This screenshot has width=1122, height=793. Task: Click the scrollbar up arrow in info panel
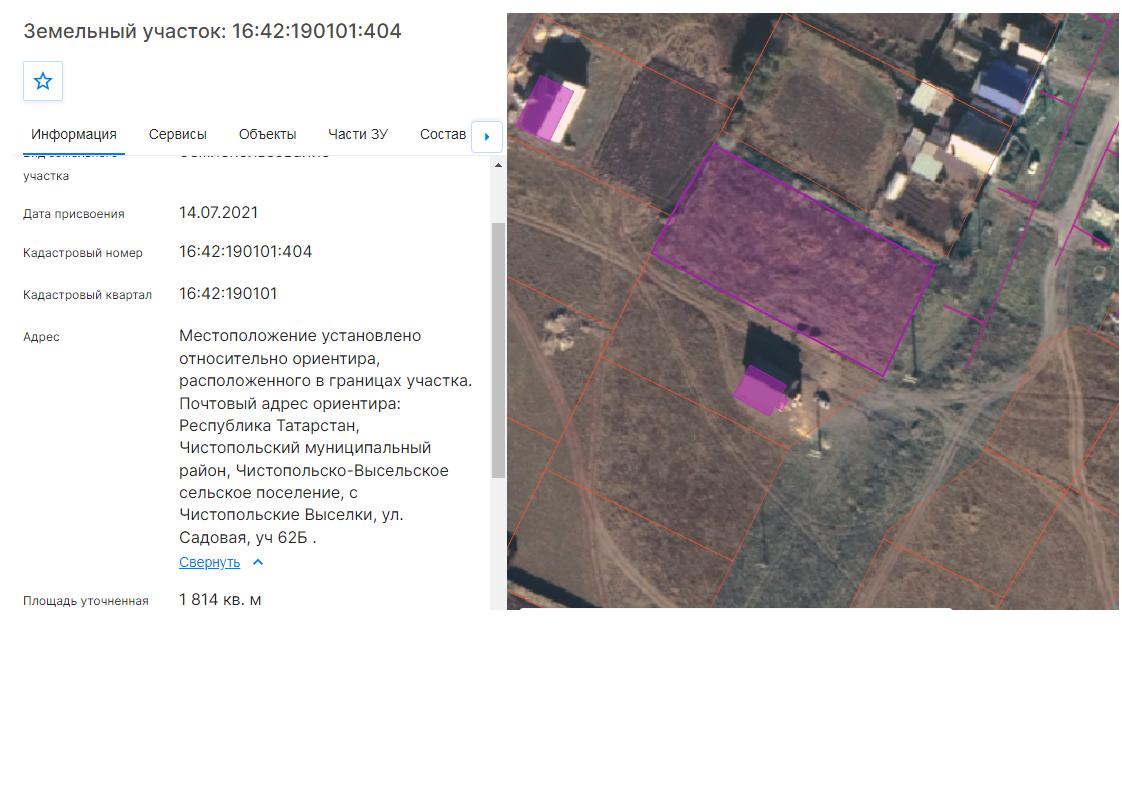(498, 165)
